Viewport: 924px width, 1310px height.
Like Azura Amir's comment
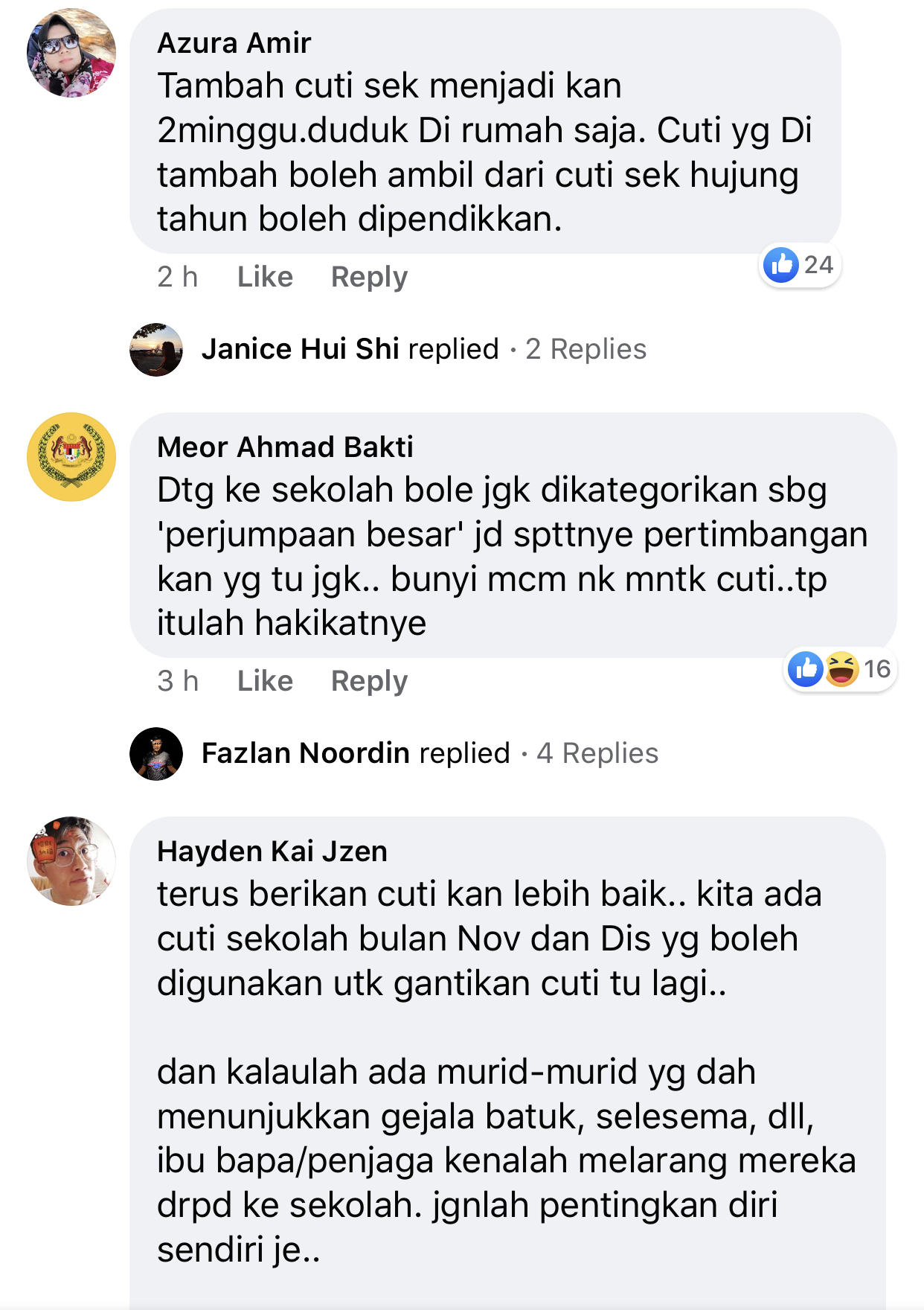coord(265,277)
